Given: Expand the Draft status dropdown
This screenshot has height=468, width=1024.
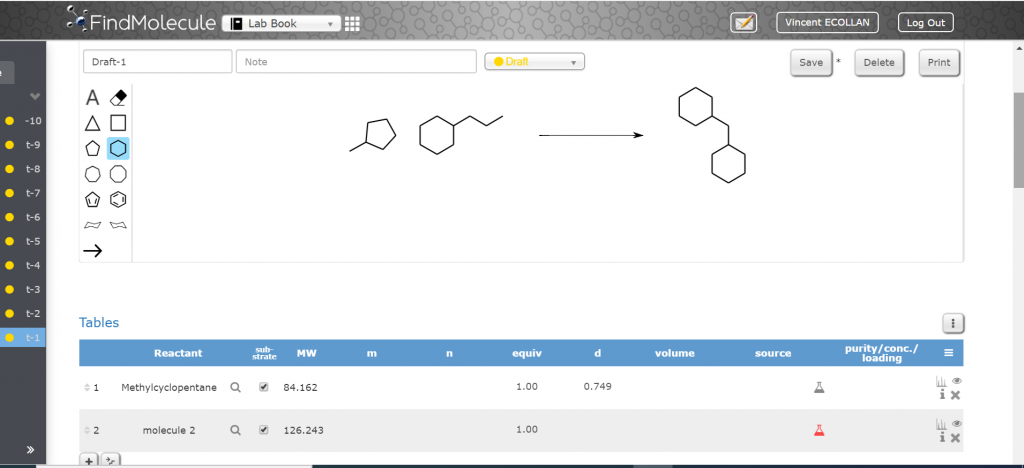Looking at the screenshot, I should 534,62.
